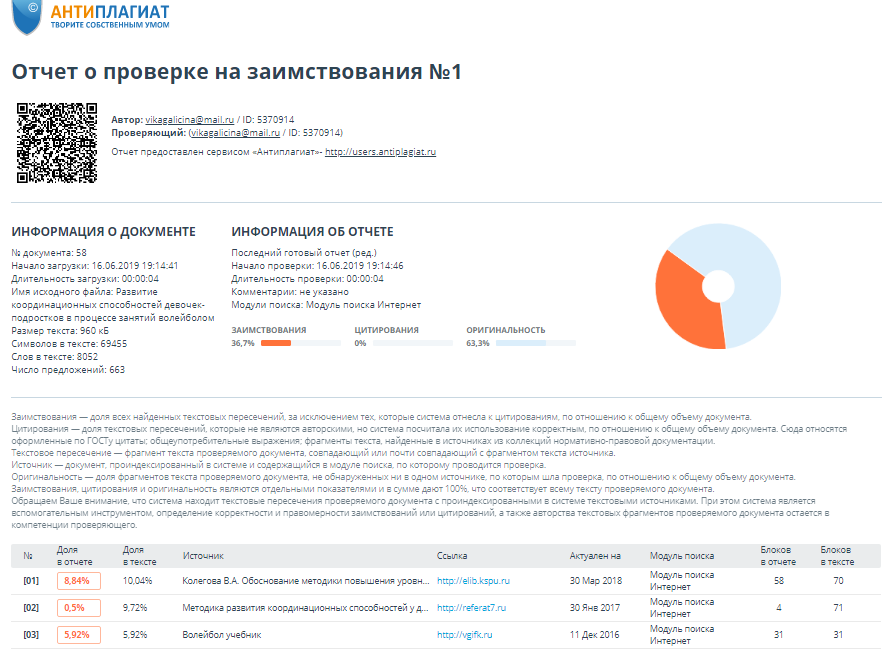Click the Доля в отчете column header
Viewport: 894px width, 650px height.
73,555
